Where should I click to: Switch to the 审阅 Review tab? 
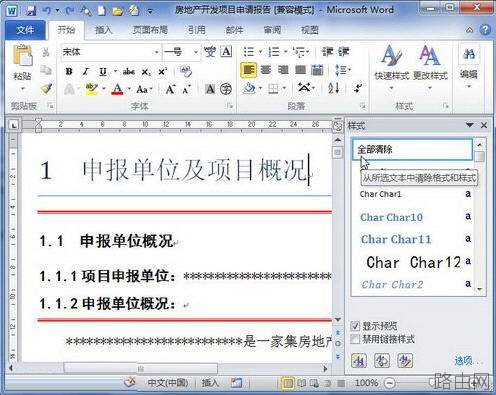tap(272, 30)
